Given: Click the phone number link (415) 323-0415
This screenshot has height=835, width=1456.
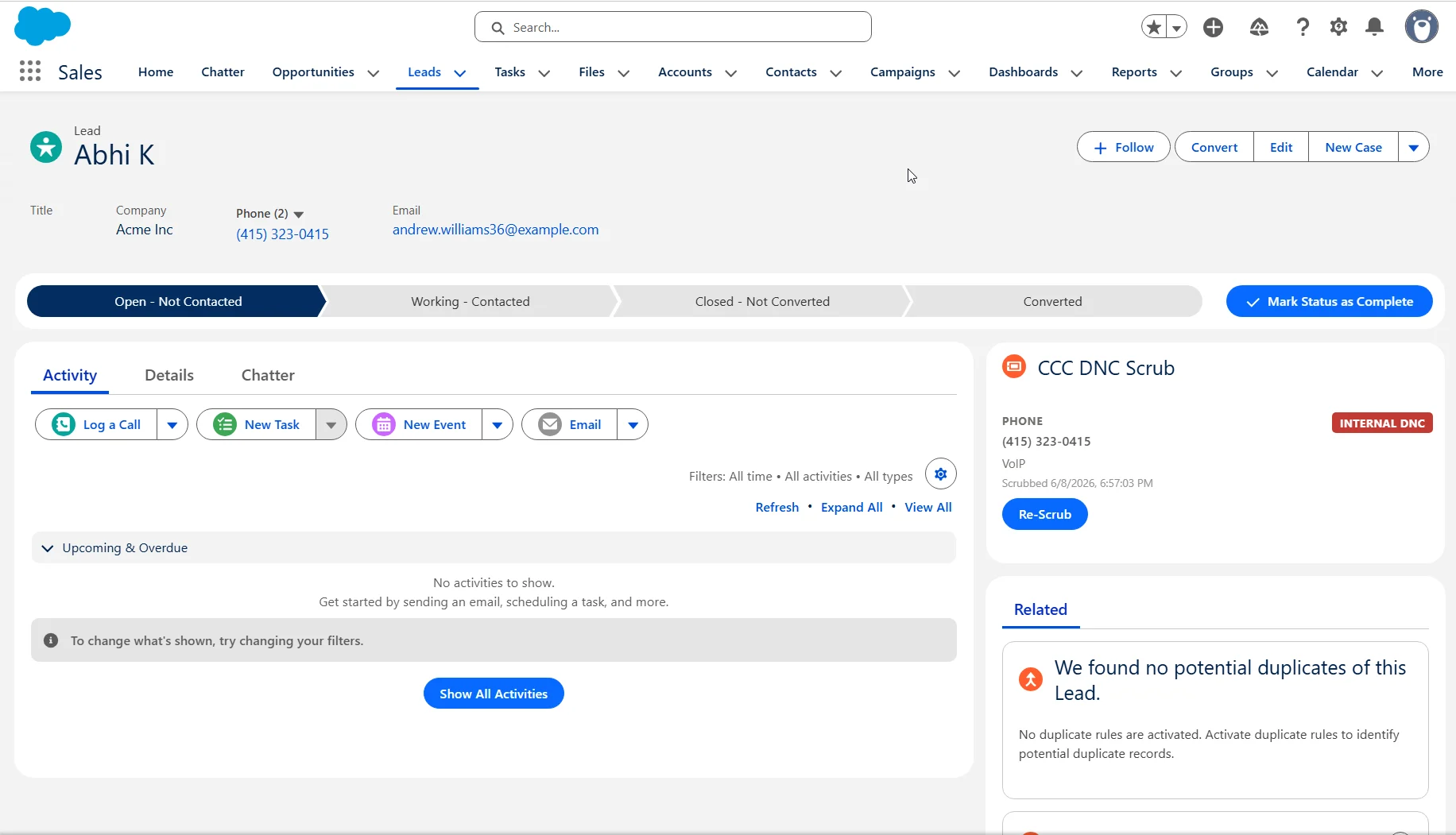Looking at the screenshot, I should 282,234.
